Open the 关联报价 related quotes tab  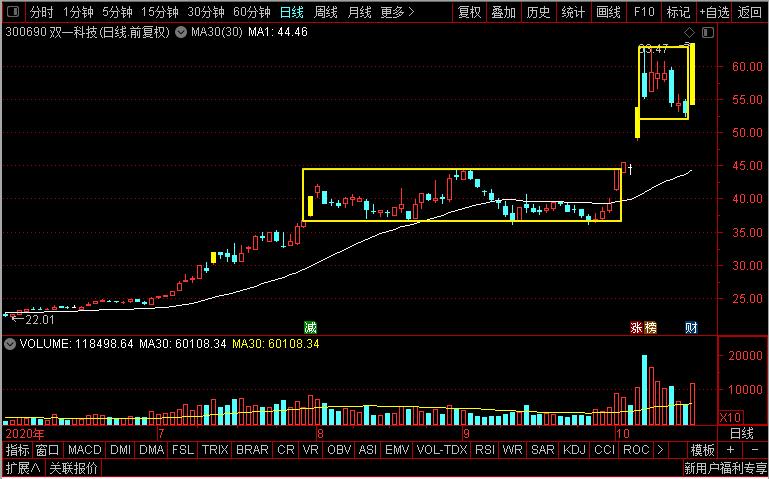pyautogui.click(x=74, y=468)
